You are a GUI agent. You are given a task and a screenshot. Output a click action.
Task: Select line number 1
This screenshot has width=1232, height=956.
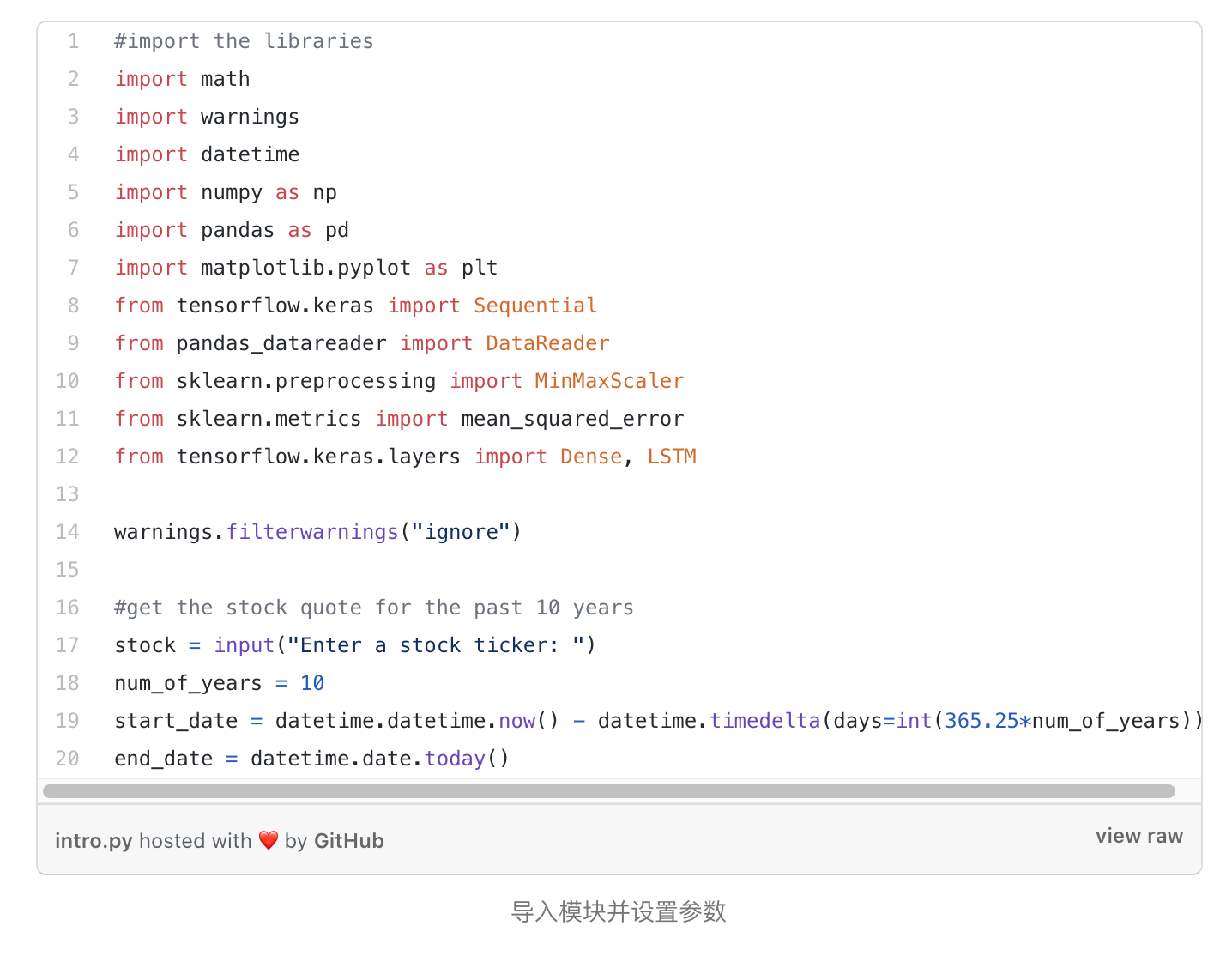point(73,41)
